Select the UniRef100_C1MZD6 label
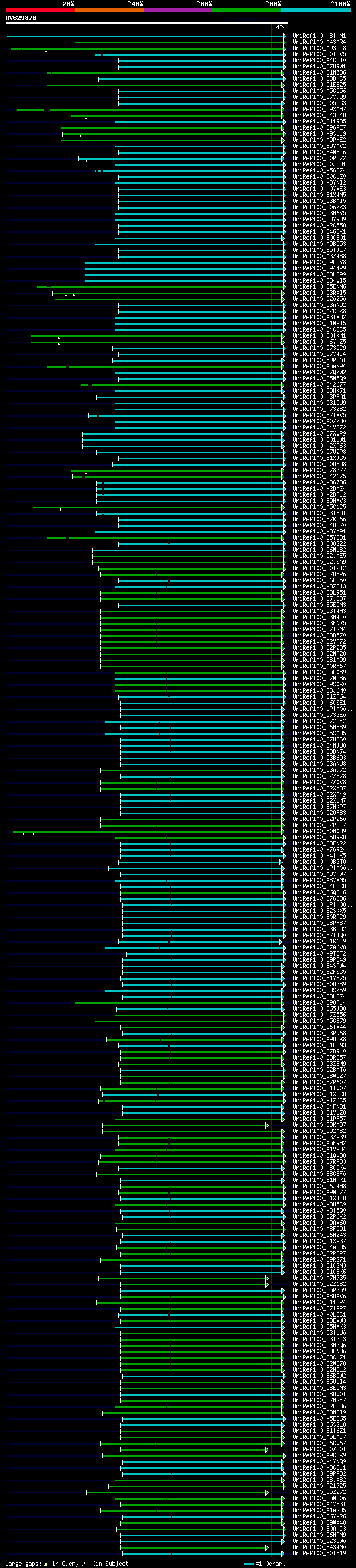Image resolution: width=356 pixels, height=1568 pixels. click(319, 72)
